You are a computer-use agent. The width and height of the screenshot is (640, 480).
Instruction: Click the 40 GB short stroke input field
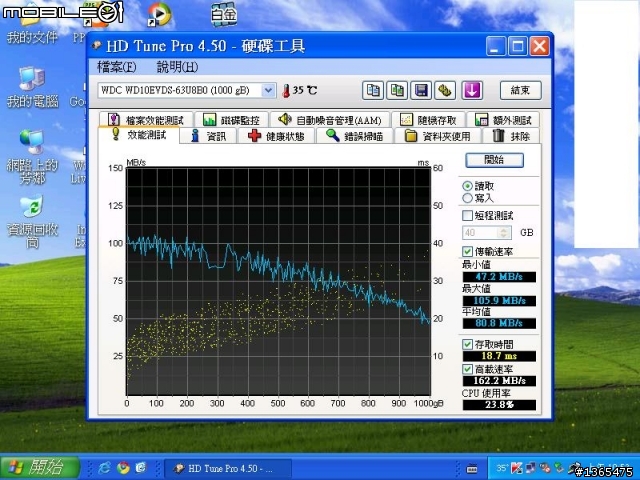(480, 233)
